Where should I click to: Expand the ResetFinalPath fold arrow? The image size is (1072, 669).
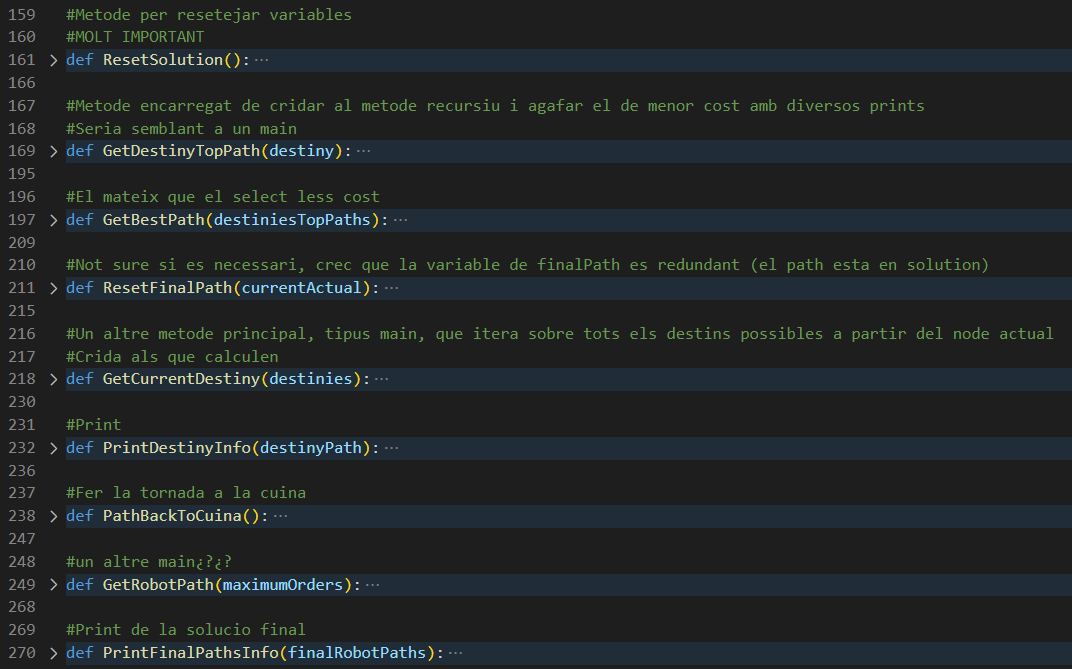54,288
